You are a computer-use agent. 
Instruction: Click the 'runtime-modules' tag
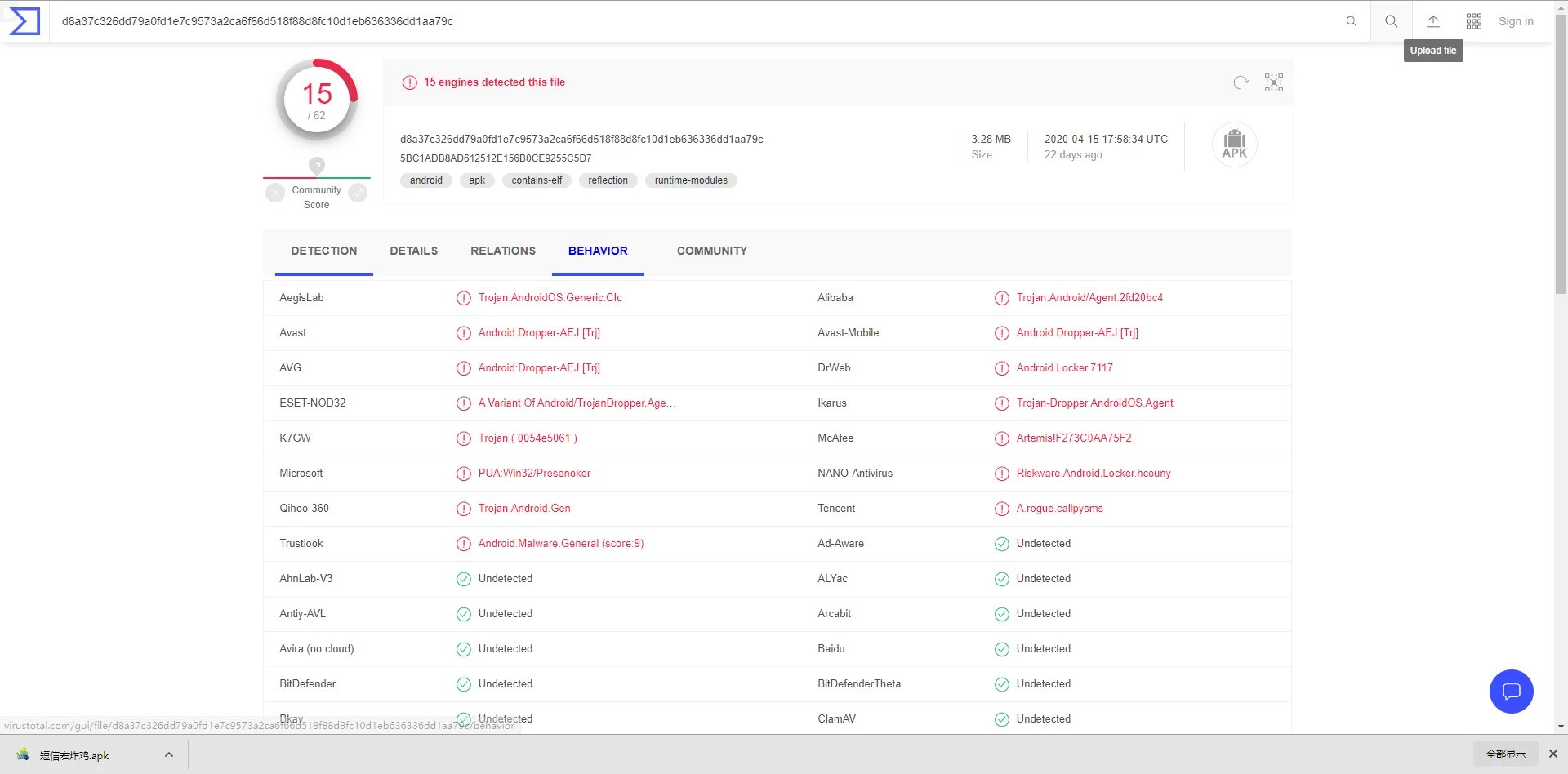click(691, 180)
